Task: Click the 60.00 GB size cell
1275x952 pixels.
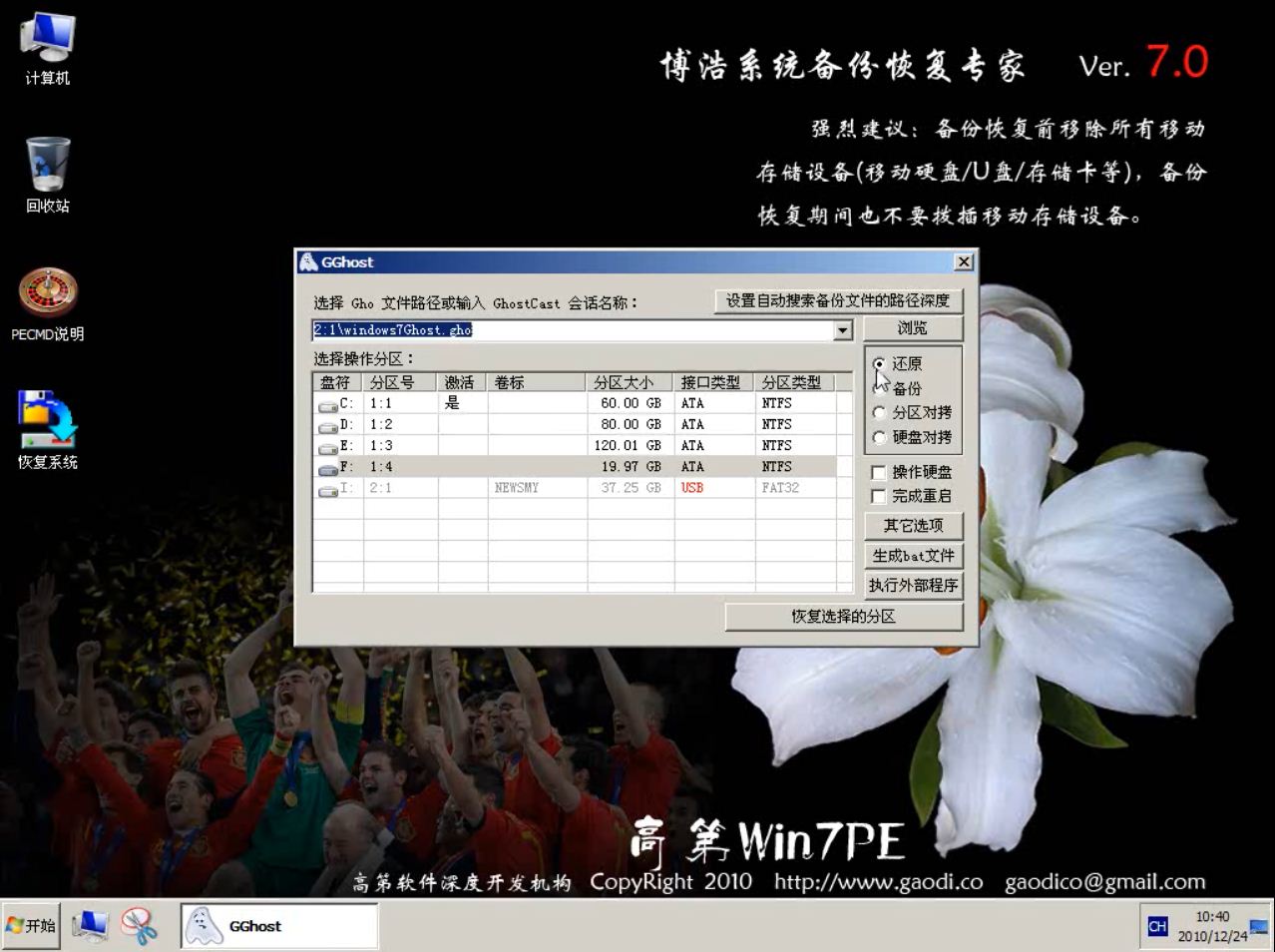Action: click(x=631, y=404)
